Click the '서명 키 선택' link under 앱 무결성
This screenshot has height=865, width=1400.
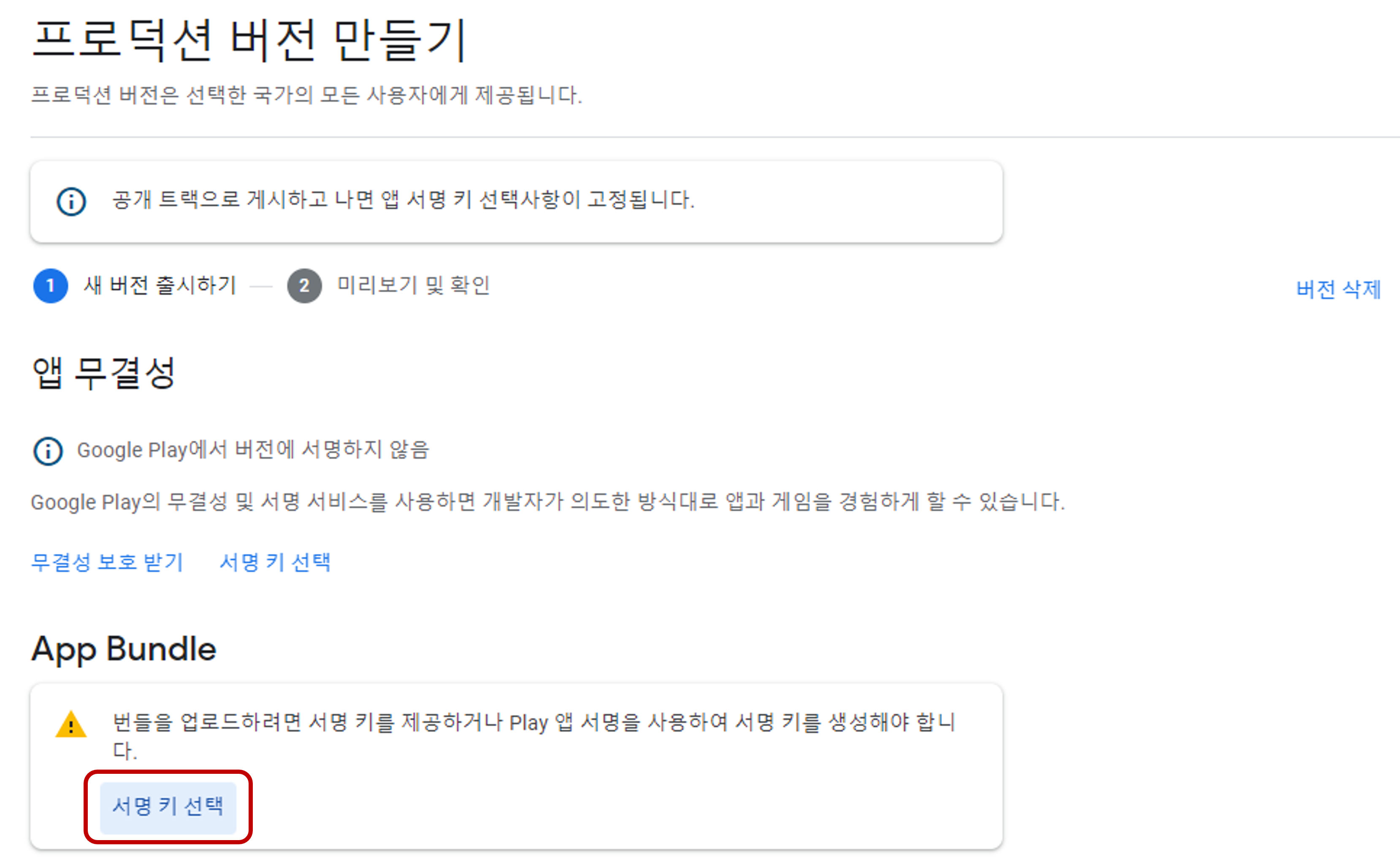click(x=275, y=562)
